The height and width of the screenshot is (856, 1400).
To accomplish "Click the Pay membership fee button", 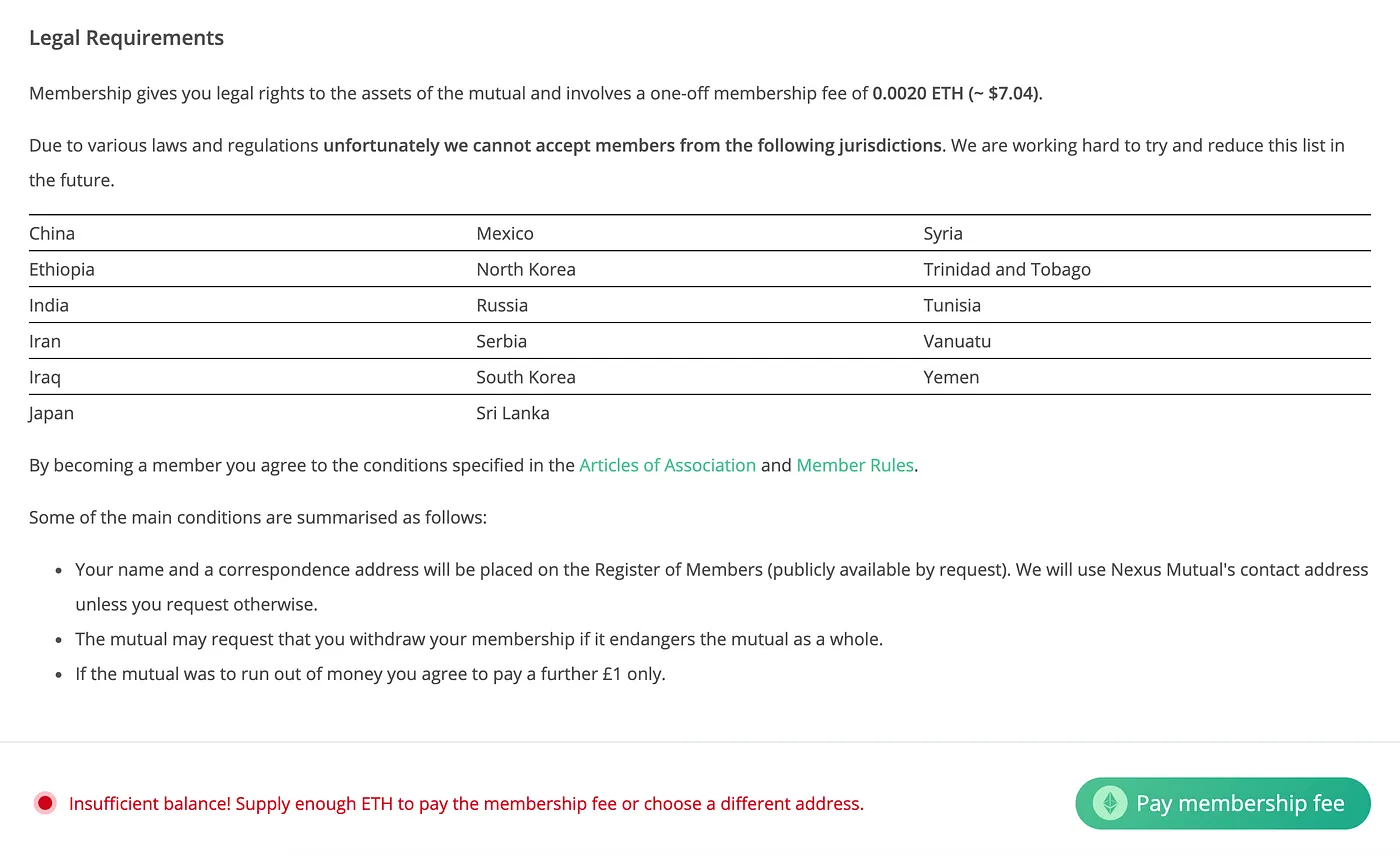I will pyautogui.click(x=1222, y=803).
